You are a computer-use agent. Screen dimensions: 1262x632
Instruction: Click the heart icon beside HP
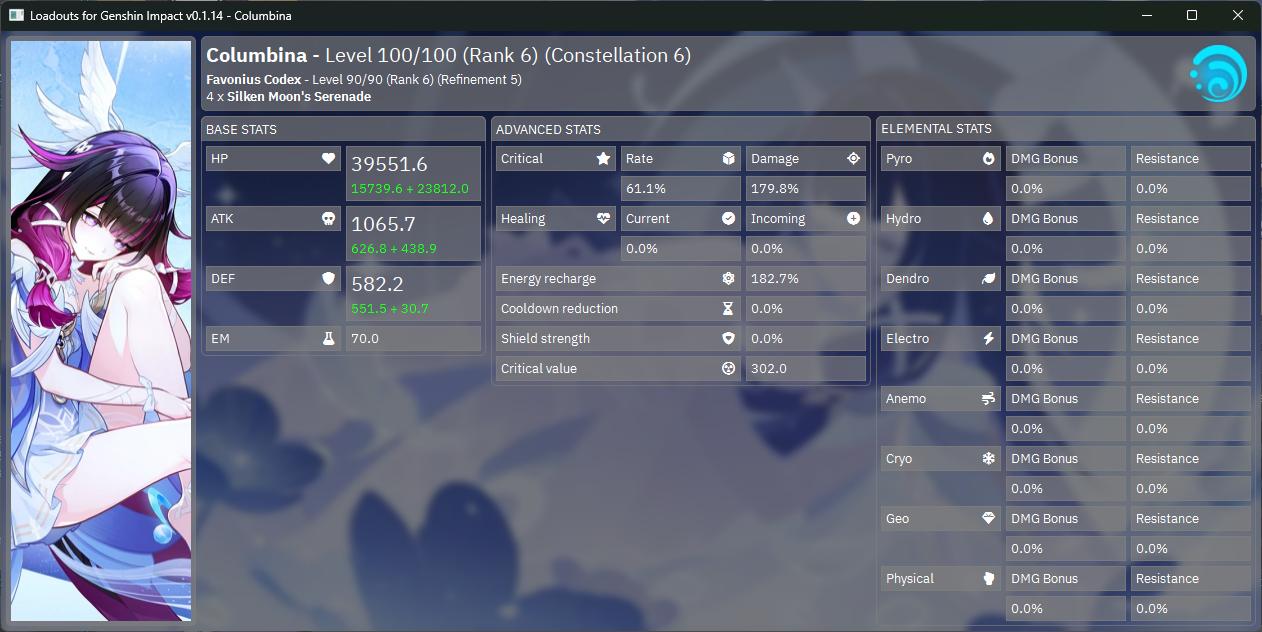pyautogui.click(x=328, y=159)
